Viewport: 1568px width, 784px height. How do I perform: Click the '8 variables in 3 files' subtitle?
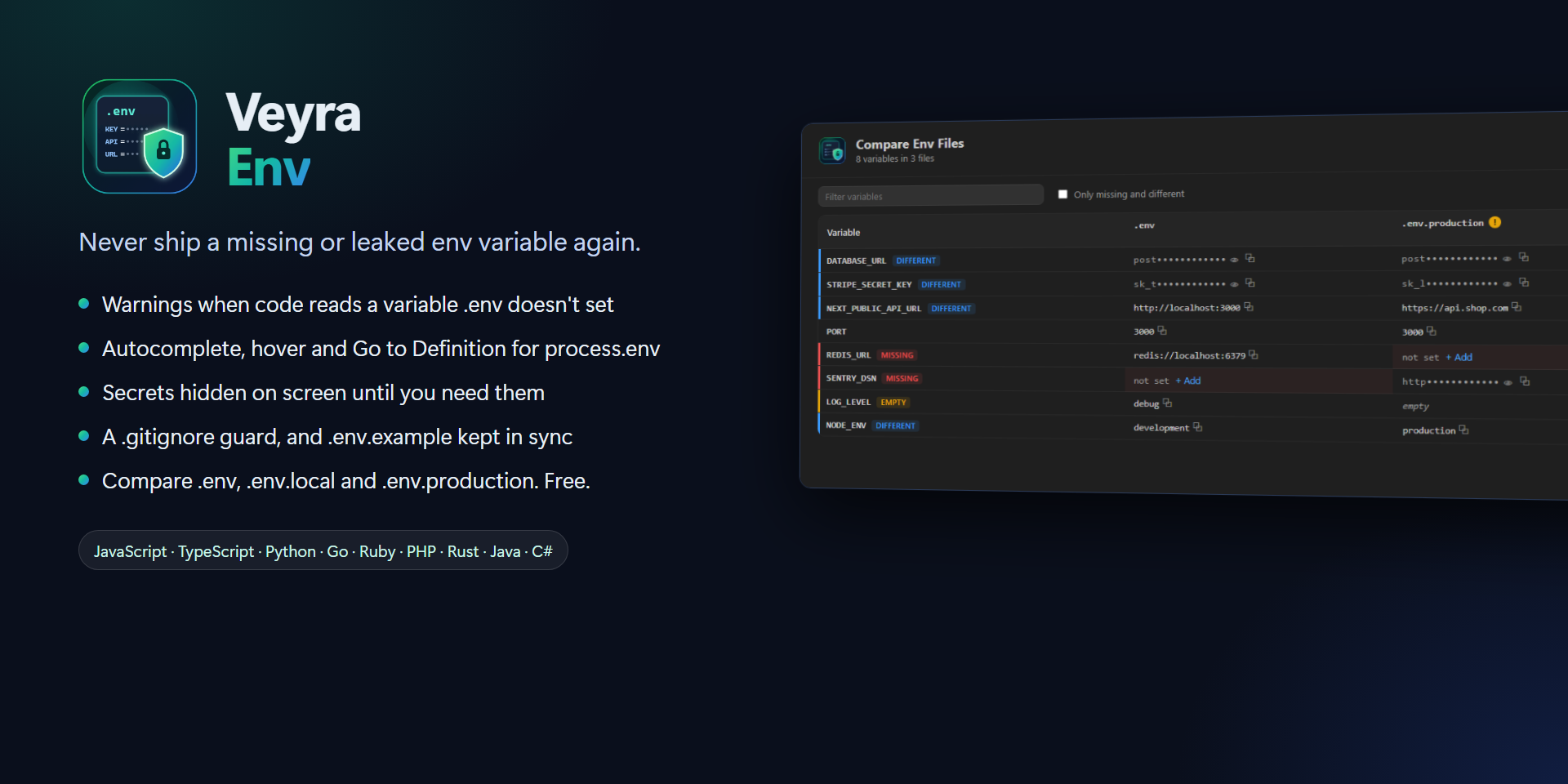pyautogui.click(x=894, y=158)
